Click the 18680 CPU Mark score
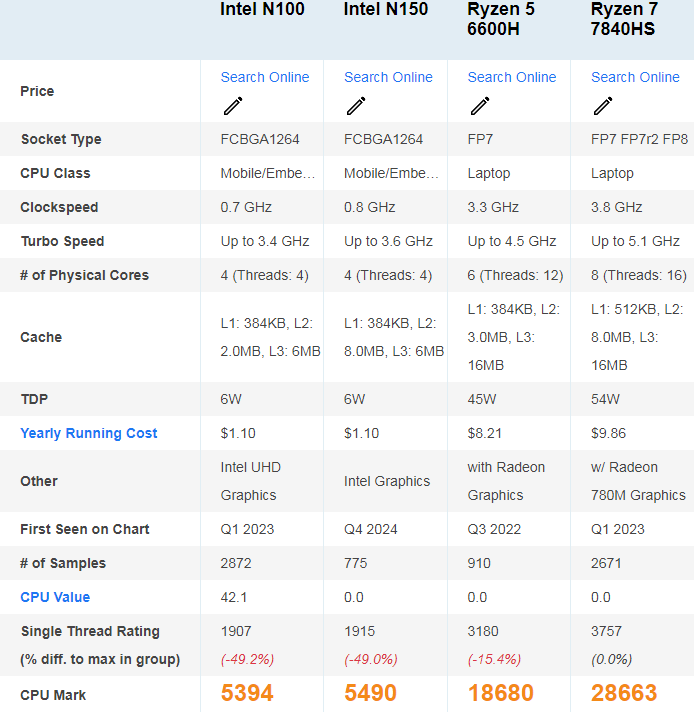 pos(501,693)
